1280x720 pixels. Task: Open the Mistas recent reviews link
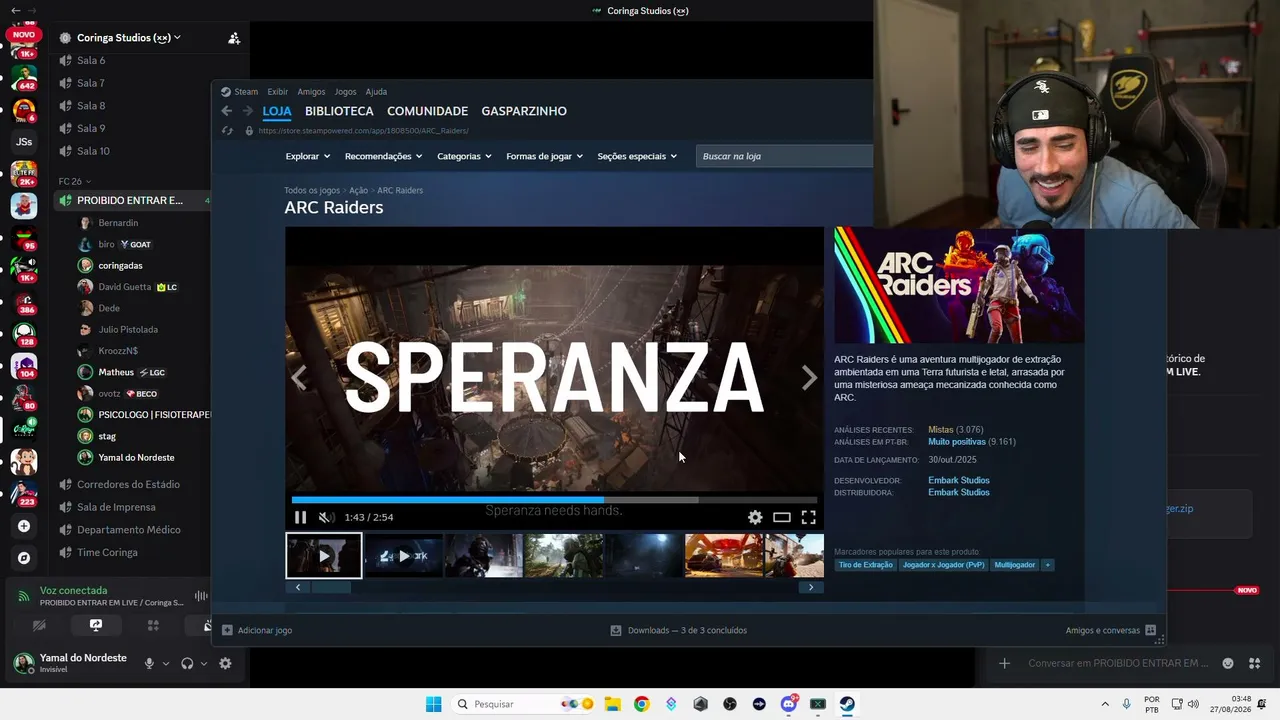tap(941, 430)
